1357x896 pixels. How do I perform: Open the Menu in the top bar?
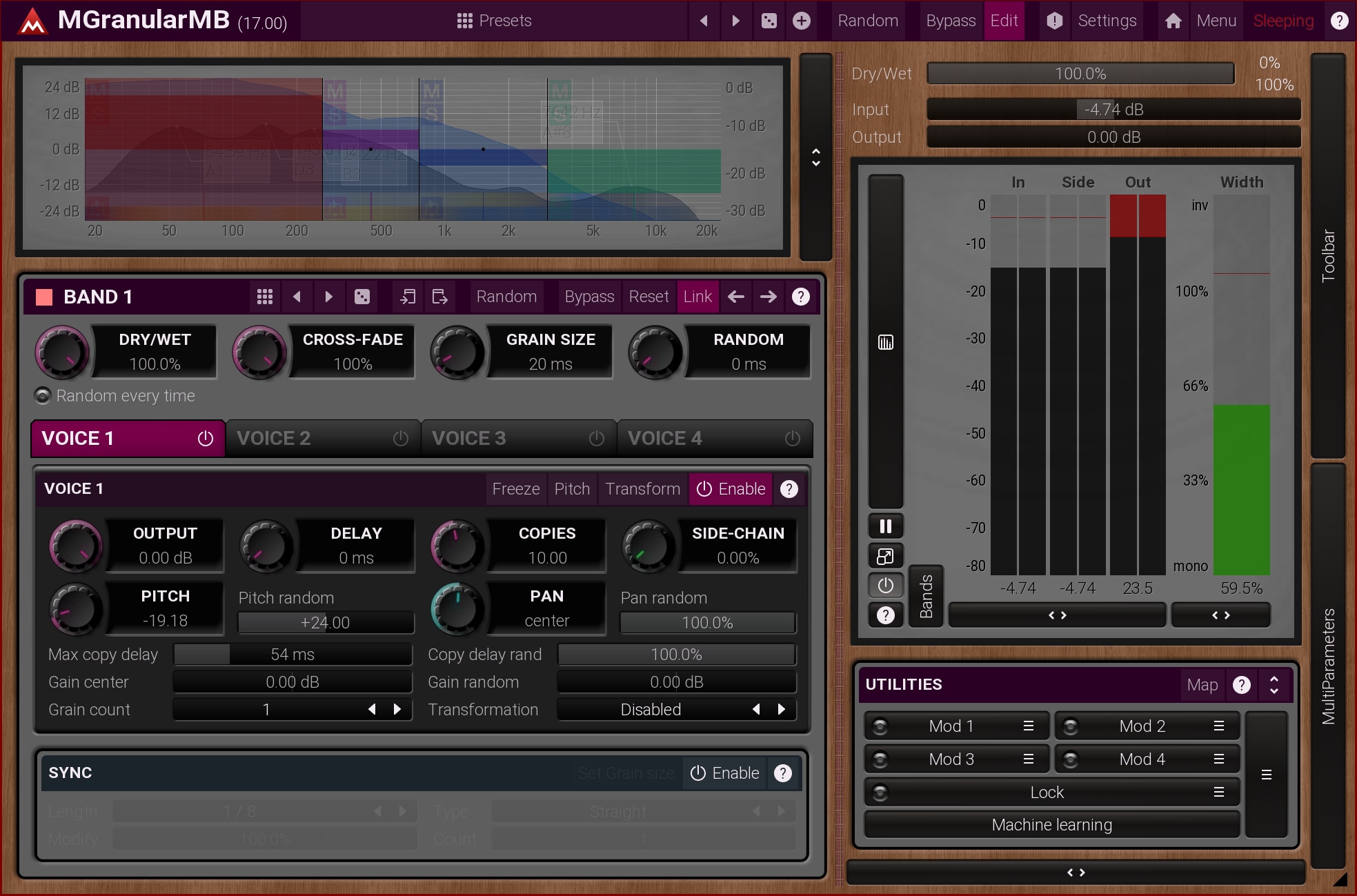point(1216,21)
